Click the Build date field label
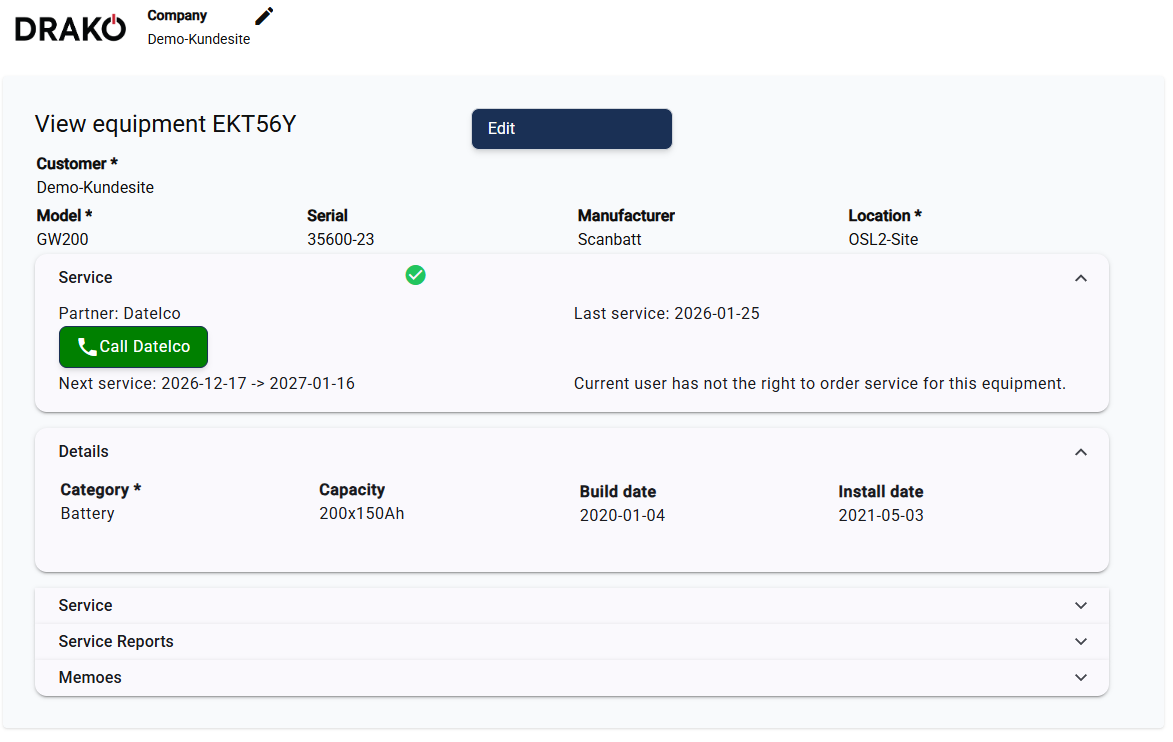1173x742 pixels. (x=618, y=491)
